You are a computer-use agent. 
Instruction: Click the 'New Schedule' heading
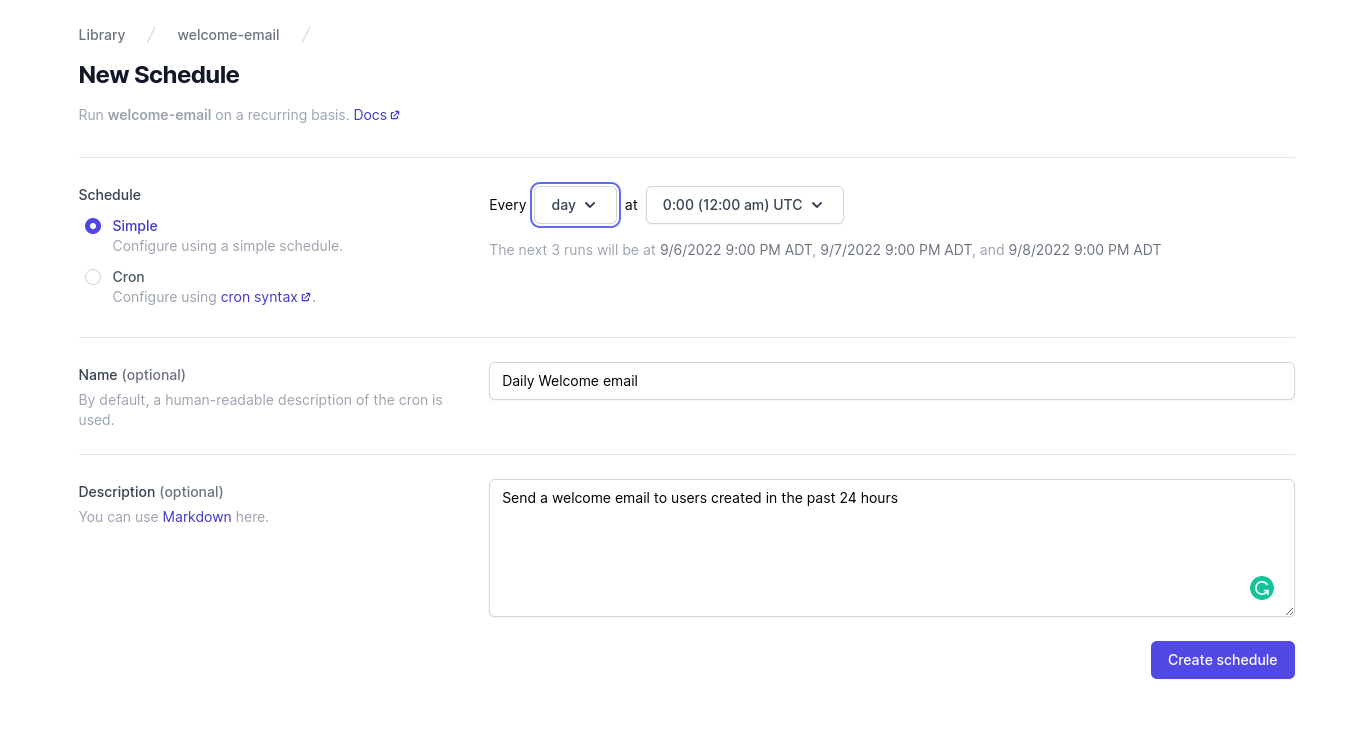pos(159,75)
